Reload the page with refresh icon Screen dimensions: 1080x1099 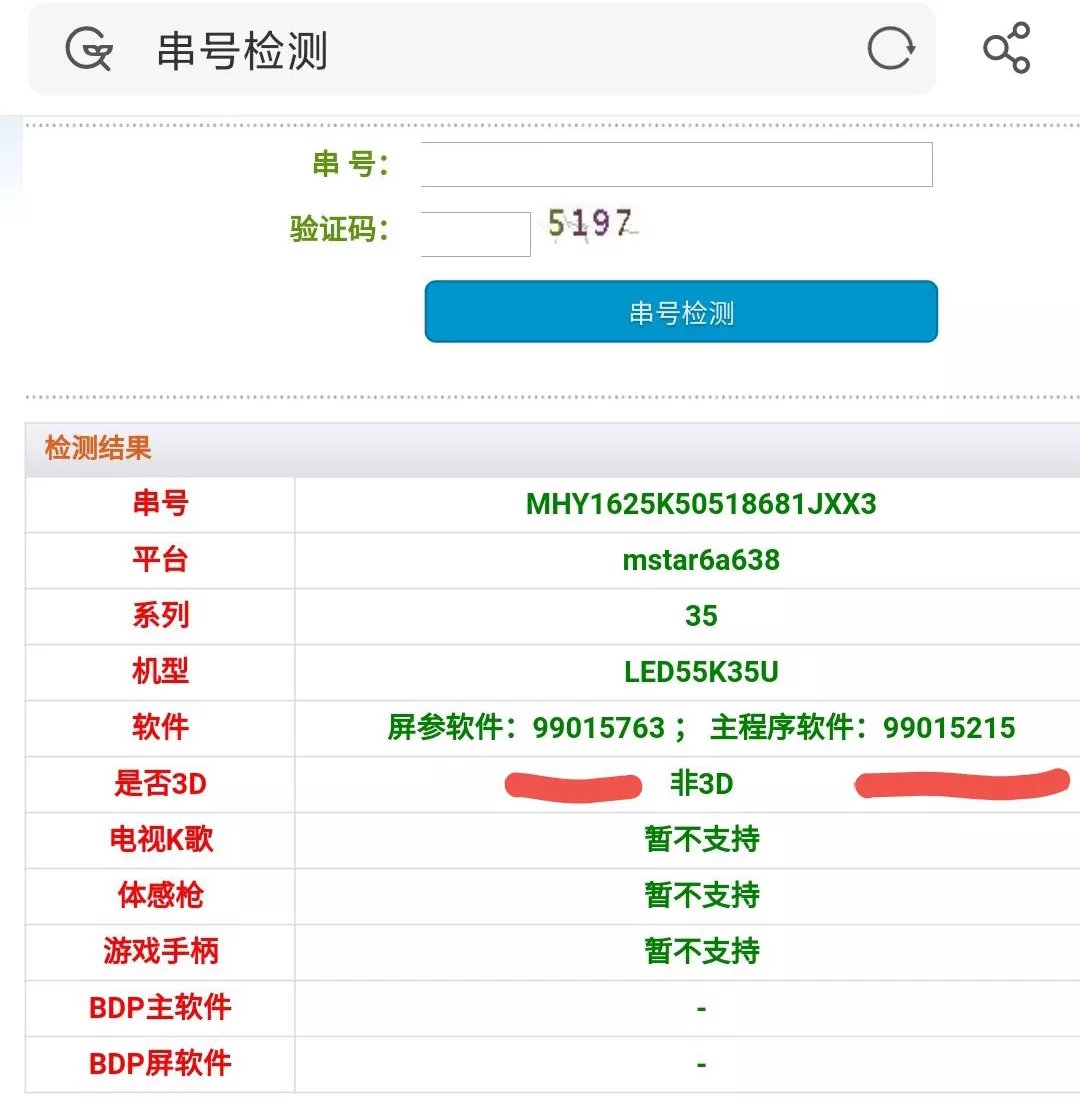889,49
